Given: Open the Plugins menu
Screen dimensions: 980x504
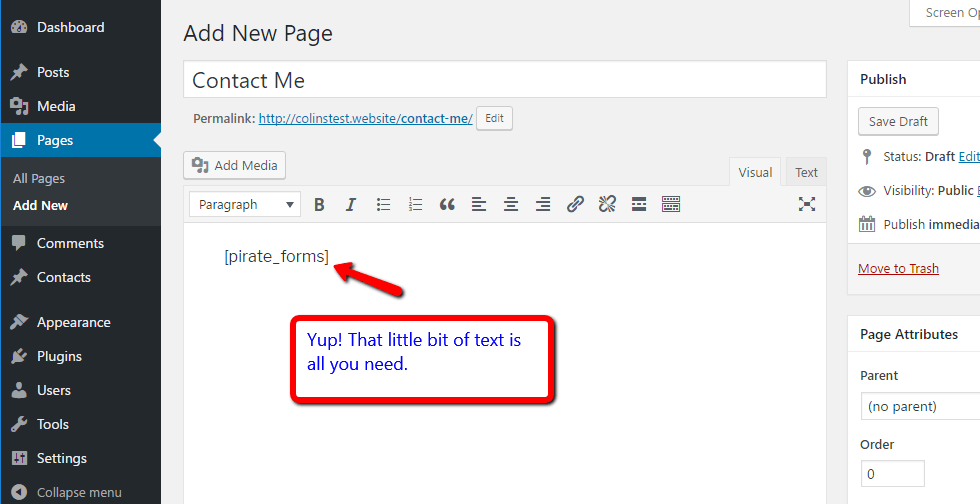Looking at the screenshot, I should (x=81, y=356).
